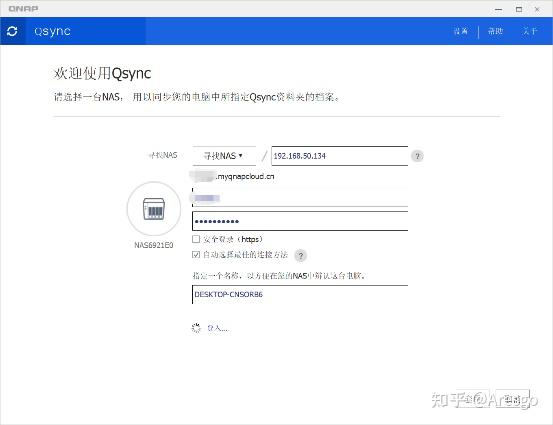The height and width of the screenshot is (425, 553).
Task: Click the DESKTOP-CNSOR86 computer name field
Action: [x=300, y=295]
